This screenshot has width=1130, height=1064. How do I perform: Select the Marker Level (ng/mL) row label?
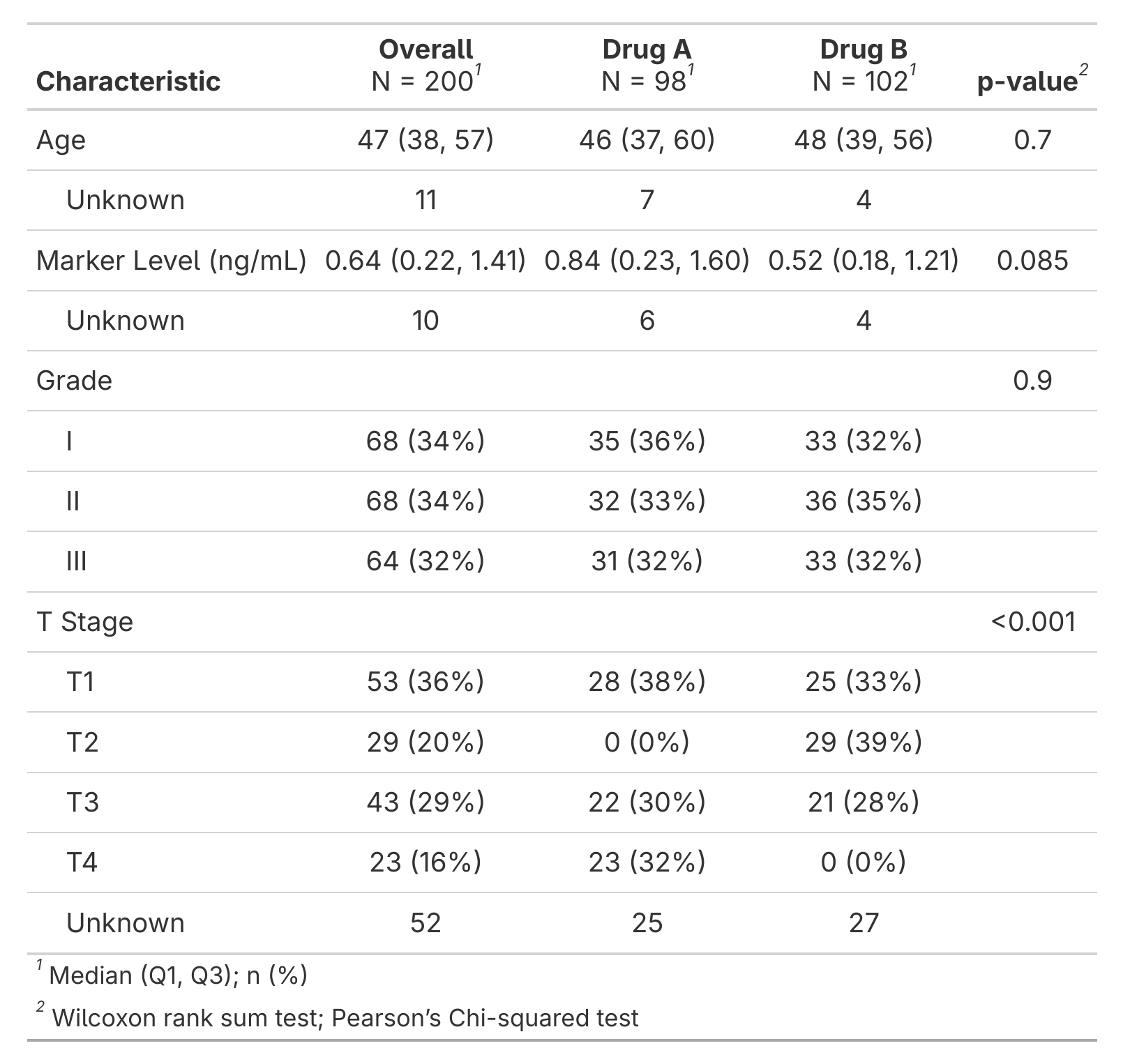[x=172, y=261]
